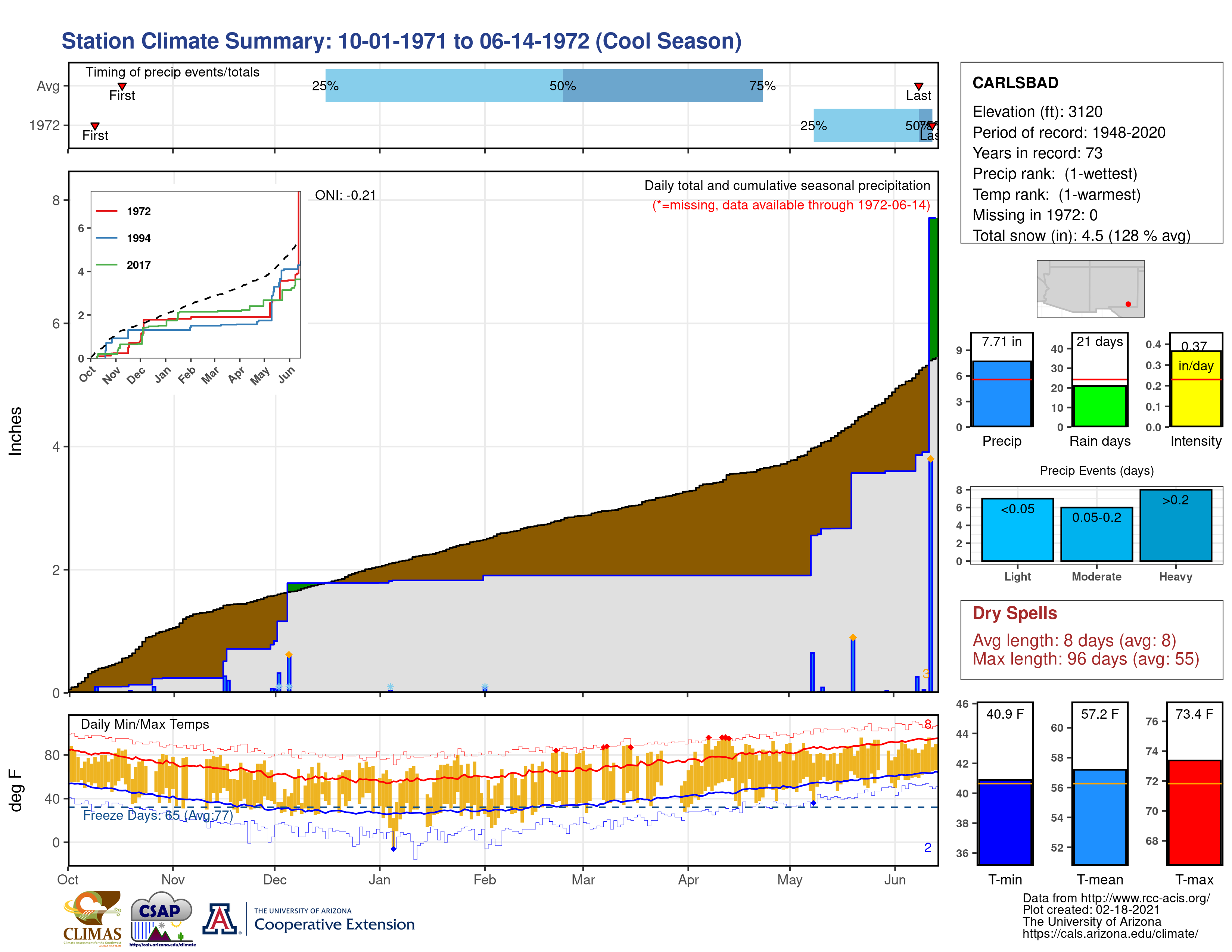Click the Moderate 0.05-0.2 events bar
Screen dimensions: 1232x952
[1096, 533]
